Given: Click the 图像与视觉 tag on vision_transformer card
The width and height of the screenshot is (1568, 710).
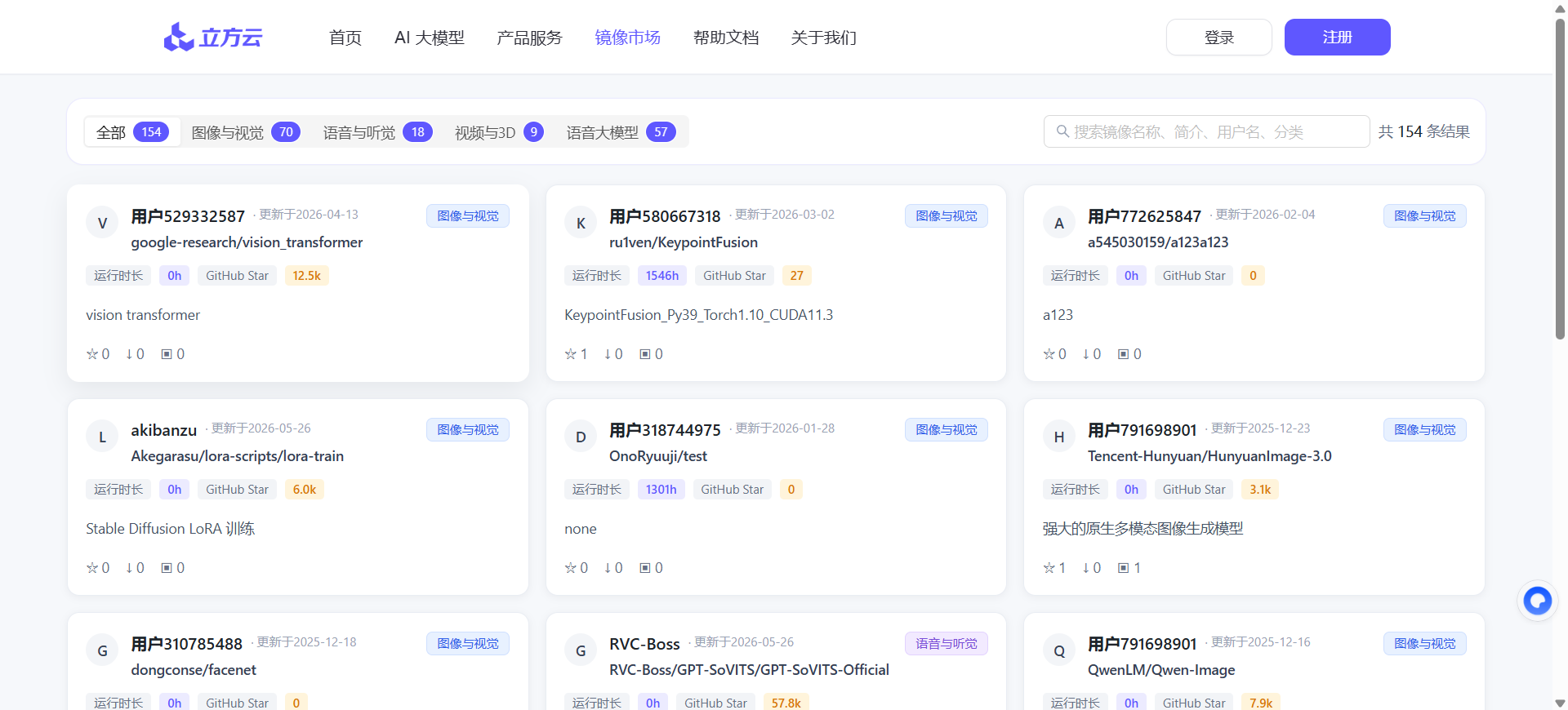Looking at the screenshot, I should [468, 216].
